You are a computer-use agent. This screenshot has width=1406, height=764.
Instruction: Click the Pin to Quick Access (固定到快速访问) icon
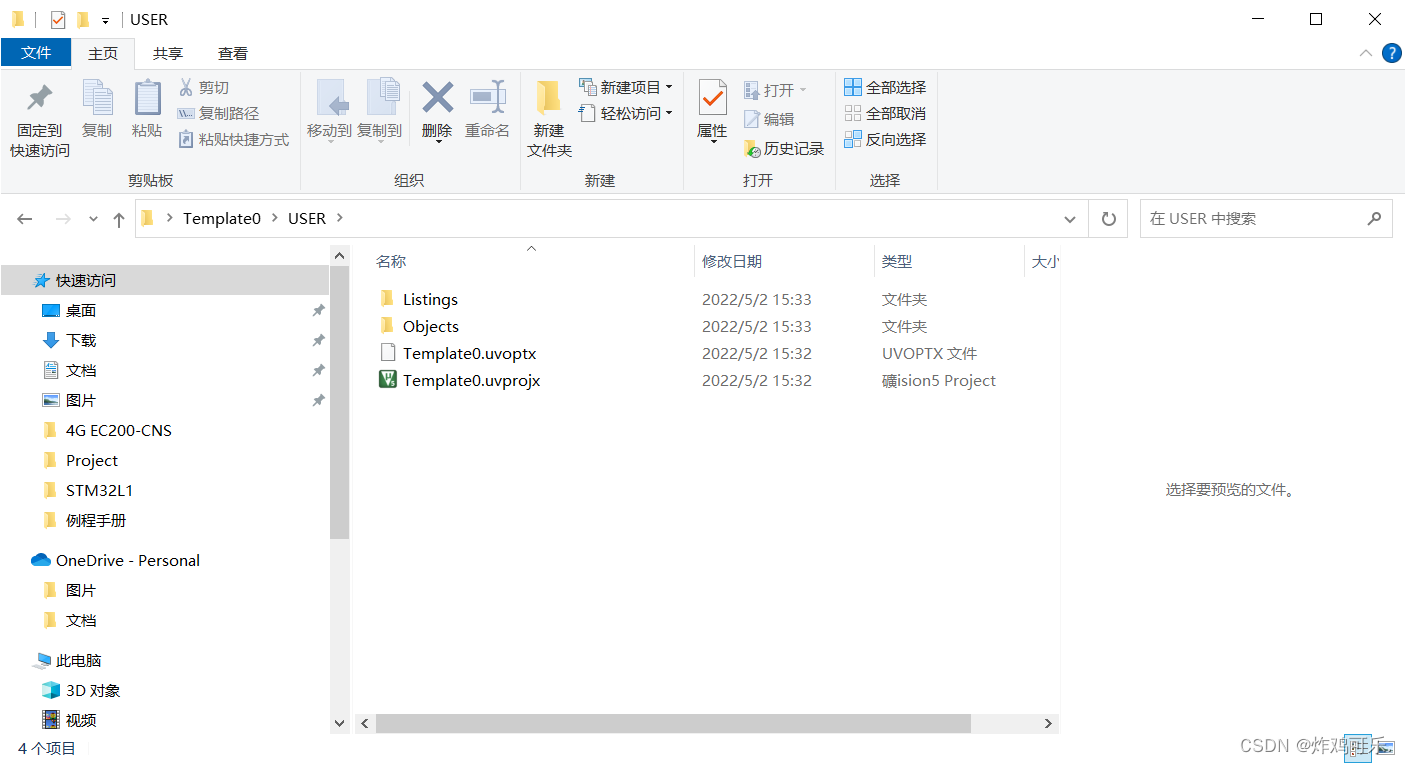click(40, 98)
